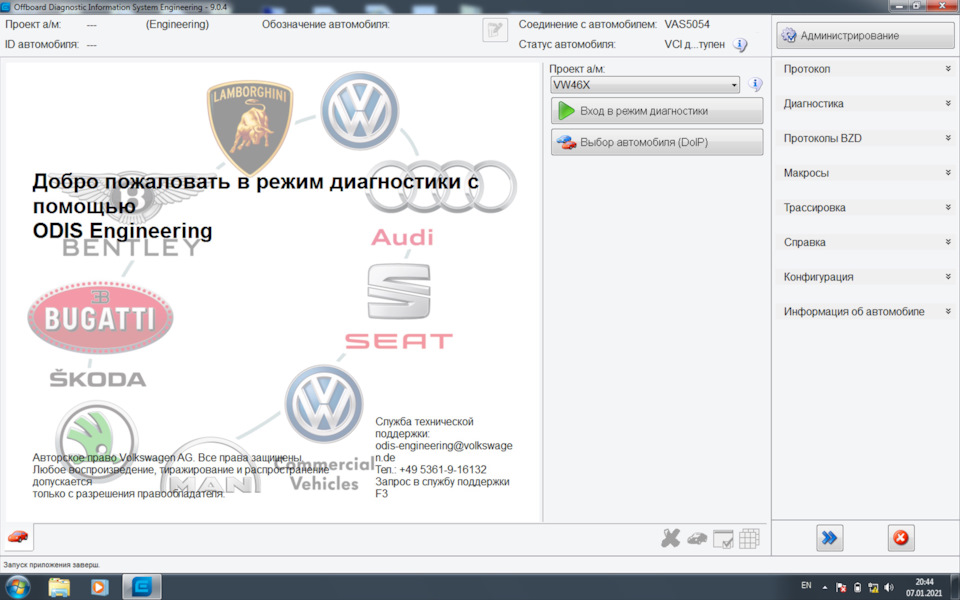The width and height of the screenshot is (960, 600).
Task: Show hidden system tray icons
Action: 825,587
